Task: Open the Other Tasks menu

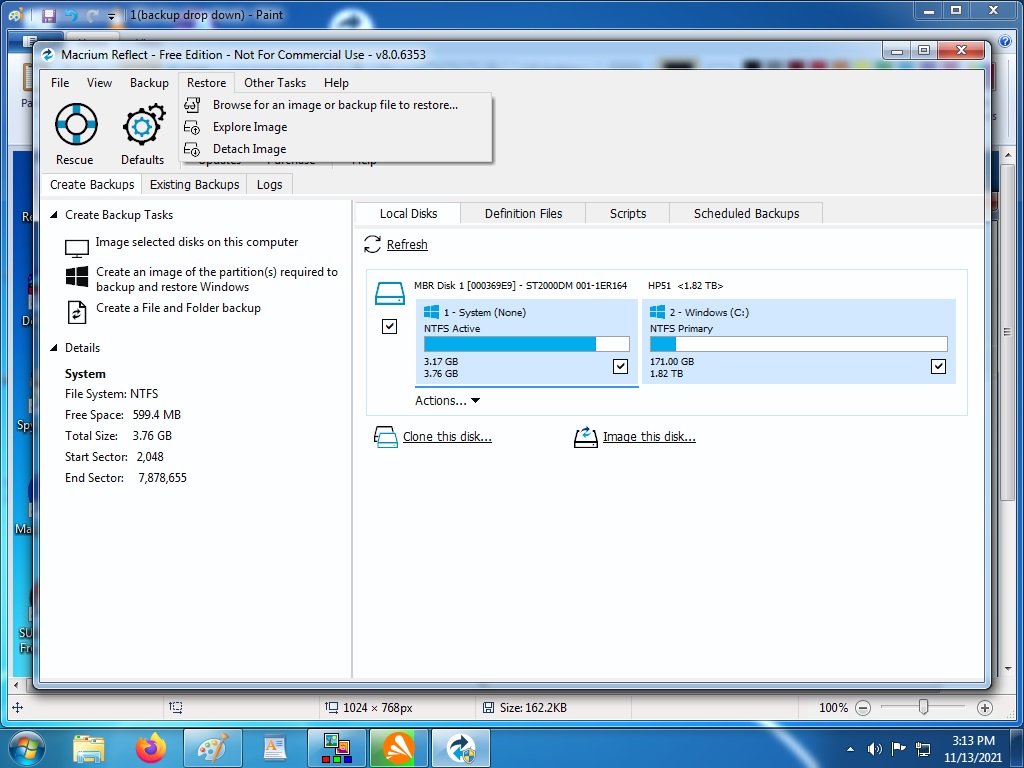Action: click(275, 83)
